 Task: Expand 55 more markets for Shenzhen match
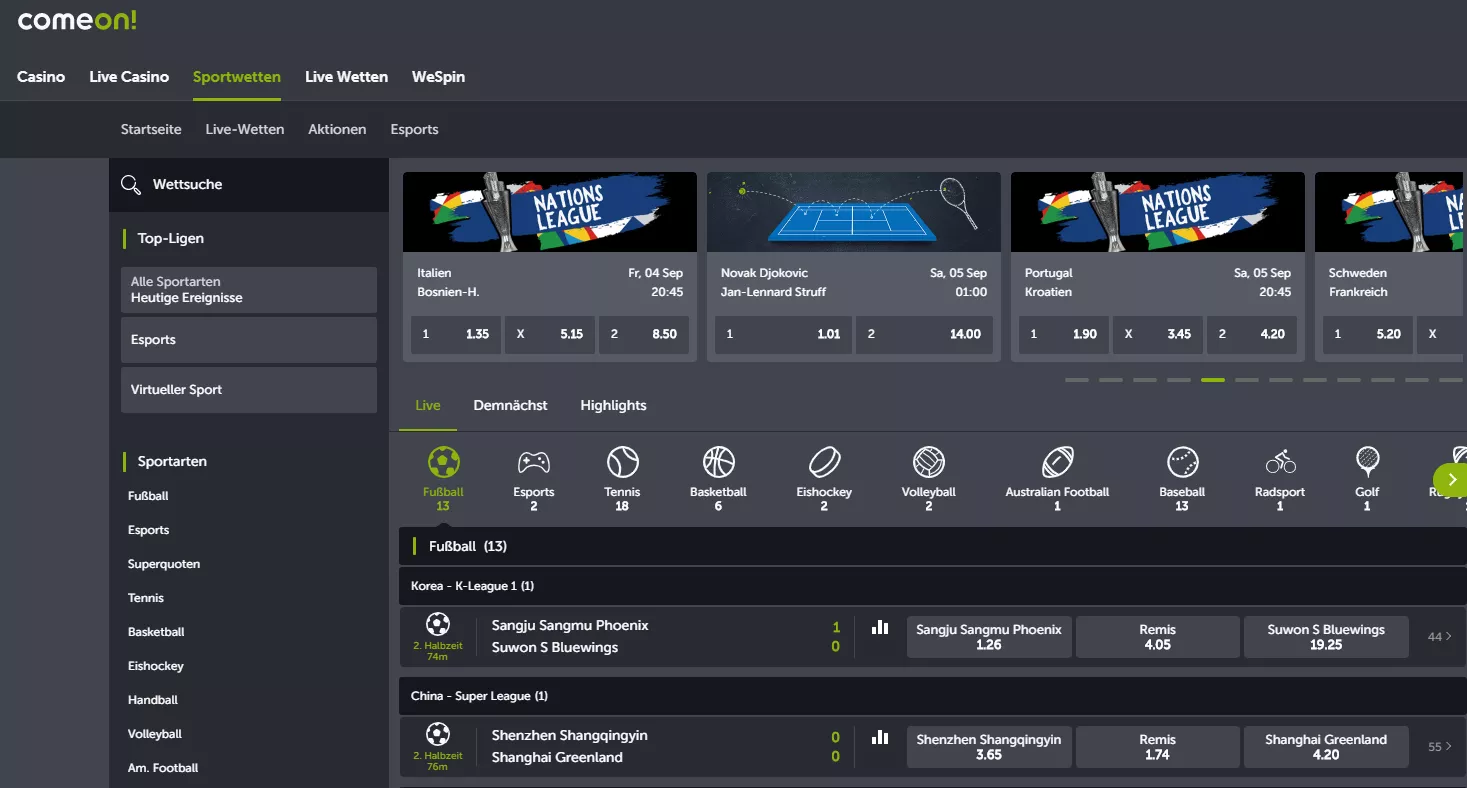pos(1440,747)
